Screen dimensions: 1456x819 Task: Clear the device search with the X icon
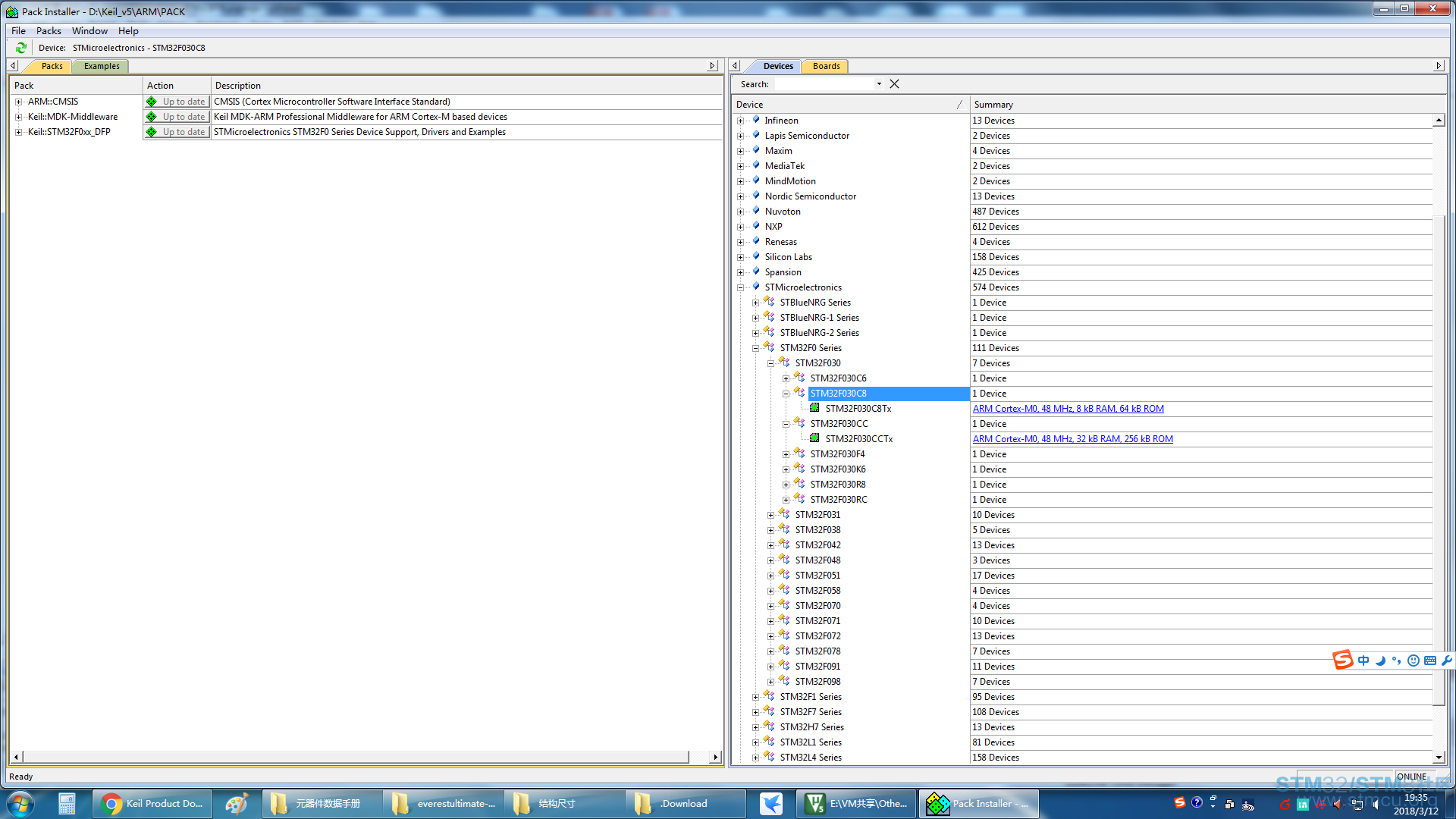coord(895,84)
